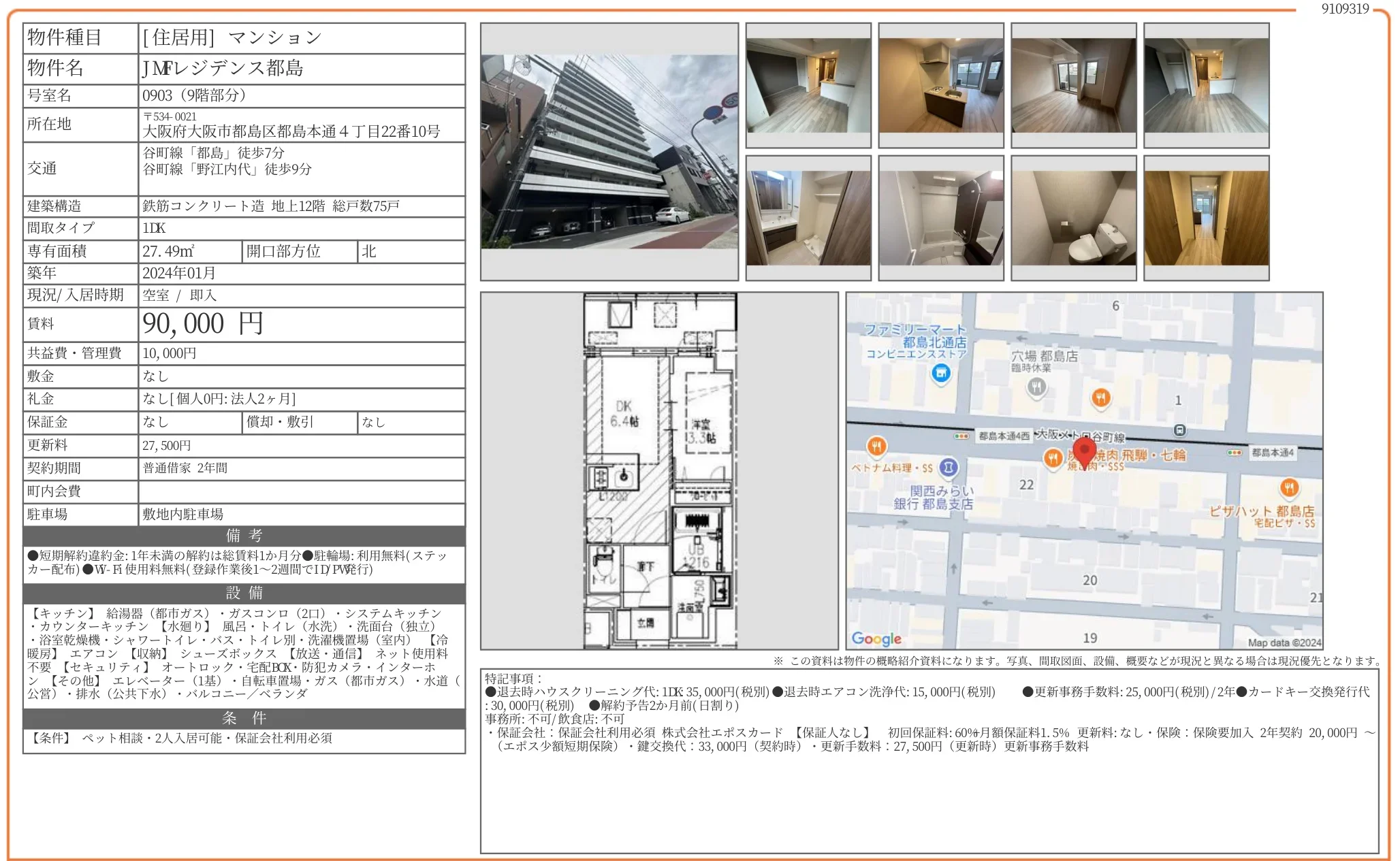Click the subway station icon on map
The image size is (1400, 861).
1179,430
